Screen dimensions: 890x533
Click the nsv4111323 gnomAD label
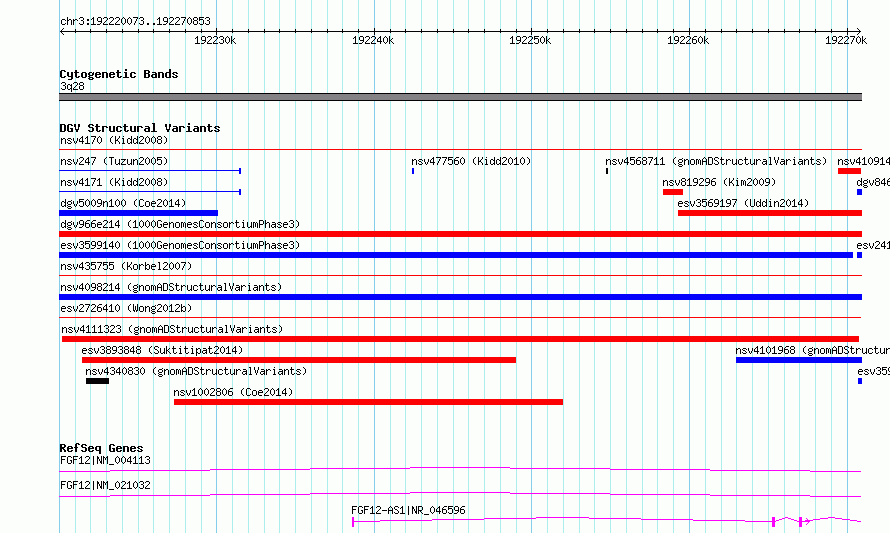coord(172,329)
